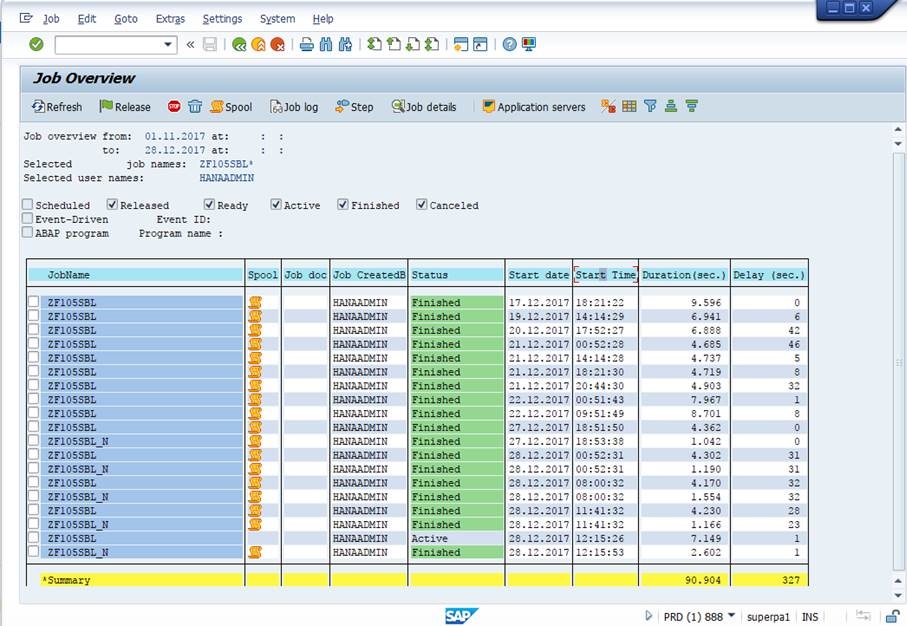The width and height of the screenshot is (907, 626).
Task: Tick the Event-Driven checkbox
Action: [x=27, y=218]
